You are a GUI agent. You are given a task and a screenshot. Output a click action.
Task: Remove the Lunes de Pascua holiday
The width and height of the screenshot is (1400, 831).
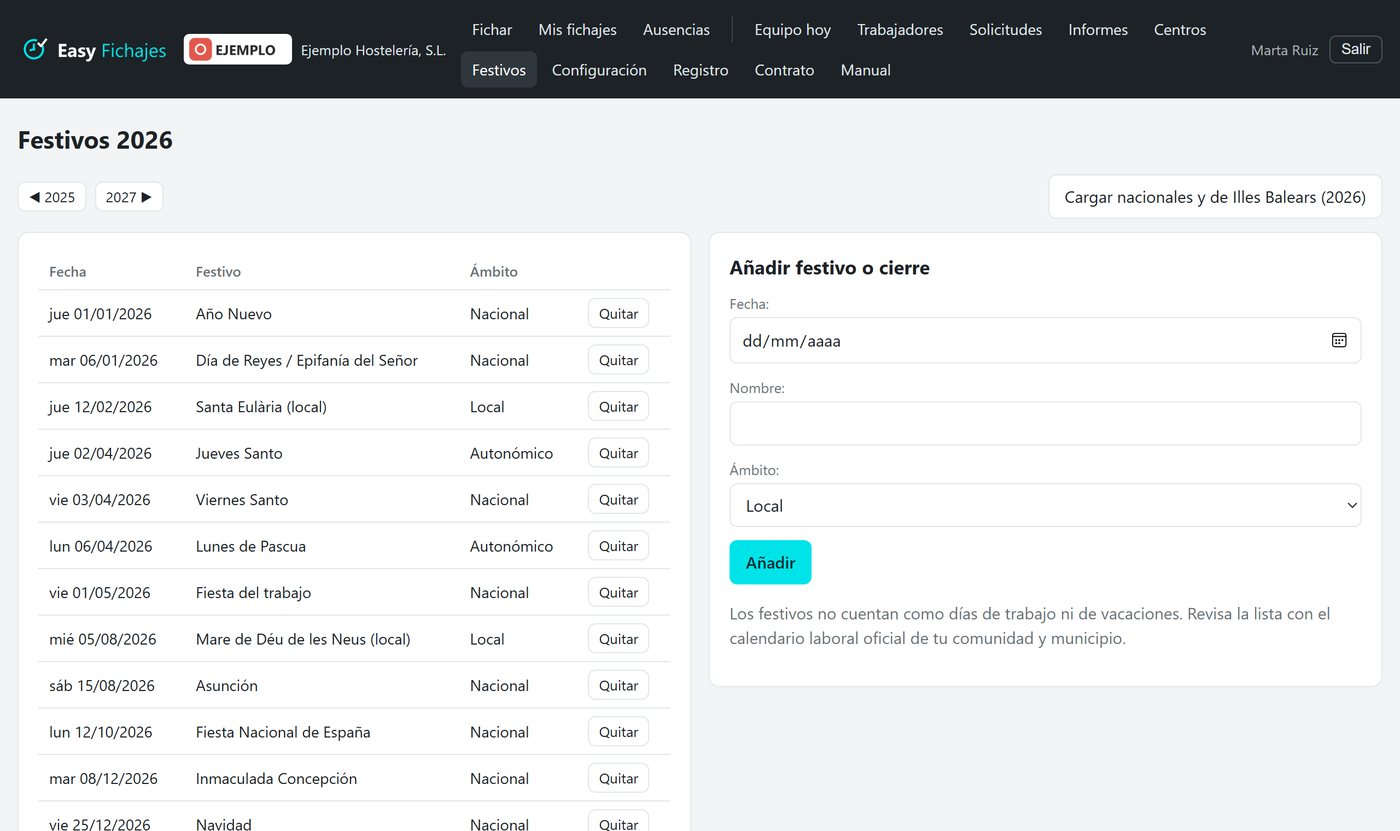[618, 546]
